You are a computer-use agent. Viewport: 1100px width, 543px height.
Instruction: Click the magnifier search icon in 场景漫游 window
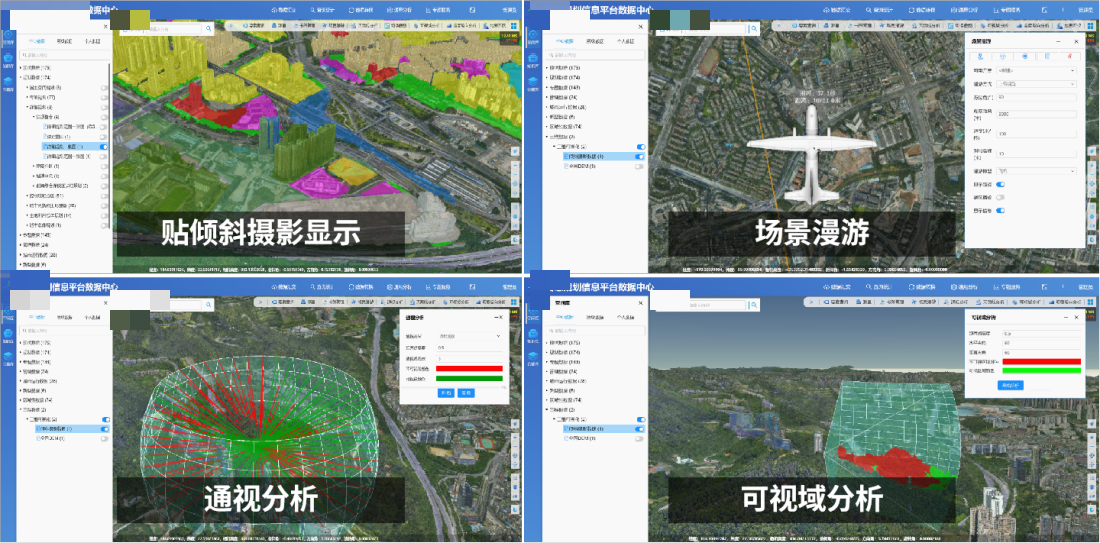pyautogui.click(x=753, y=29)
